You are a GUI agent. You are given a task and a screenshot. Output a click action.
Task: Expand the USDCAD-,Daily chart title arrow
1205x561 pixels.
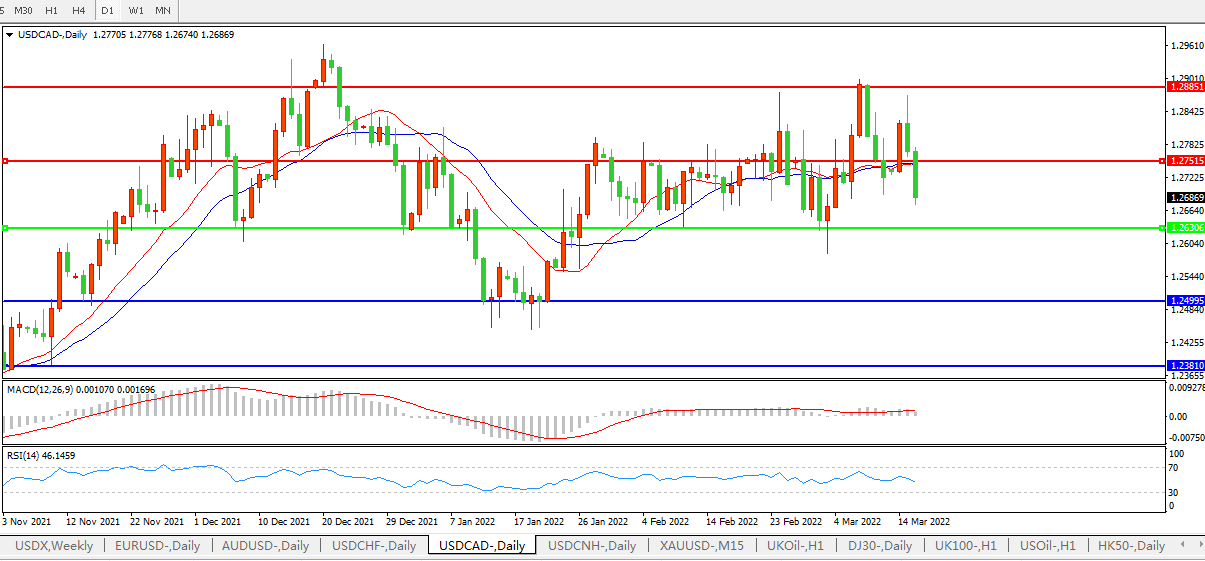pyautogui.click(x=10, y=34)
